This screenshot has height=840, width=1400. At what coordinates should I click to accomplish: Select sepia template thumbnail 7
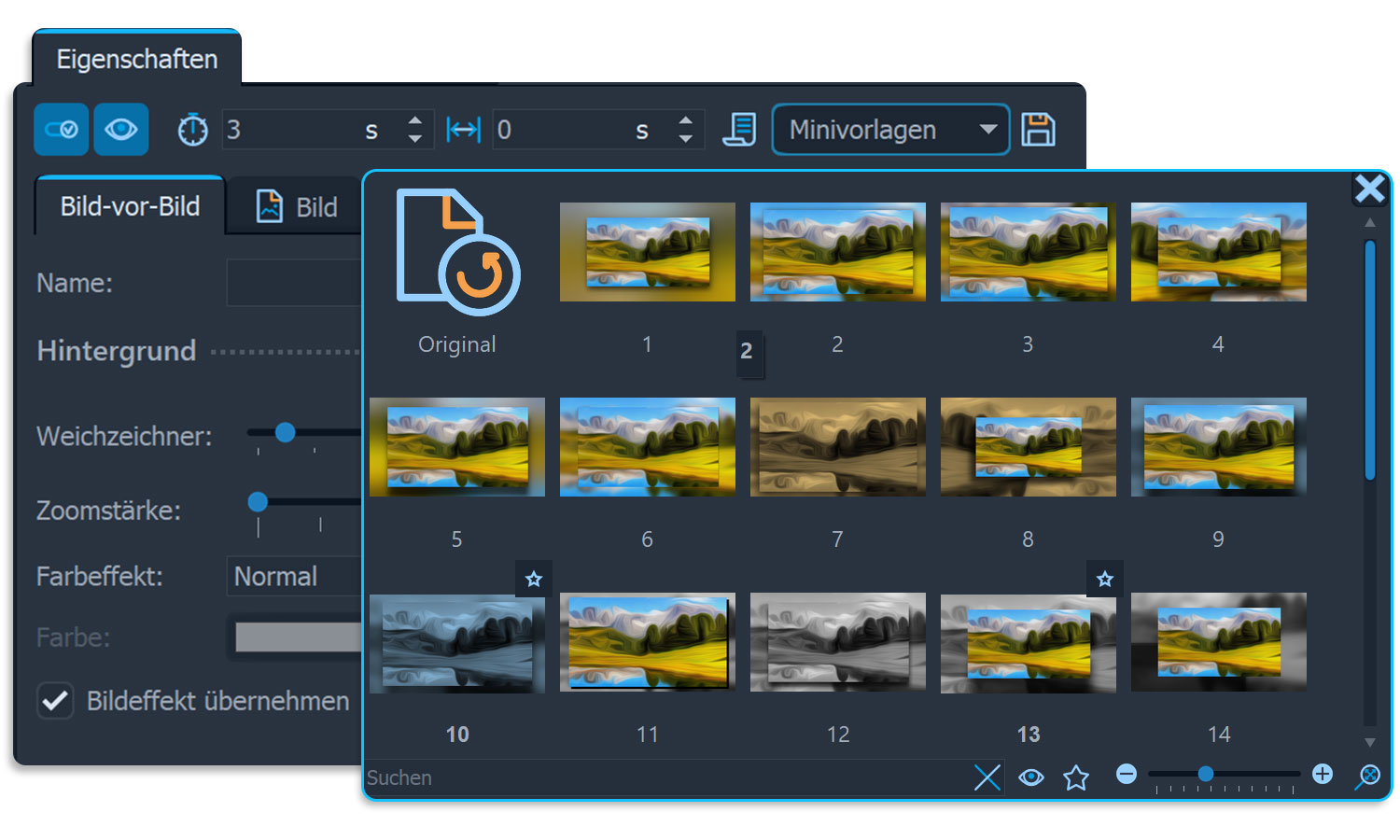pos(837,447)
